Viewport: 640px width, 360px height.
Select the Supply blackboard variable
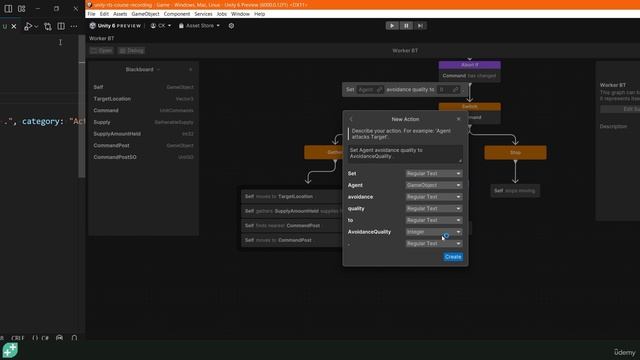click(143, 122)
